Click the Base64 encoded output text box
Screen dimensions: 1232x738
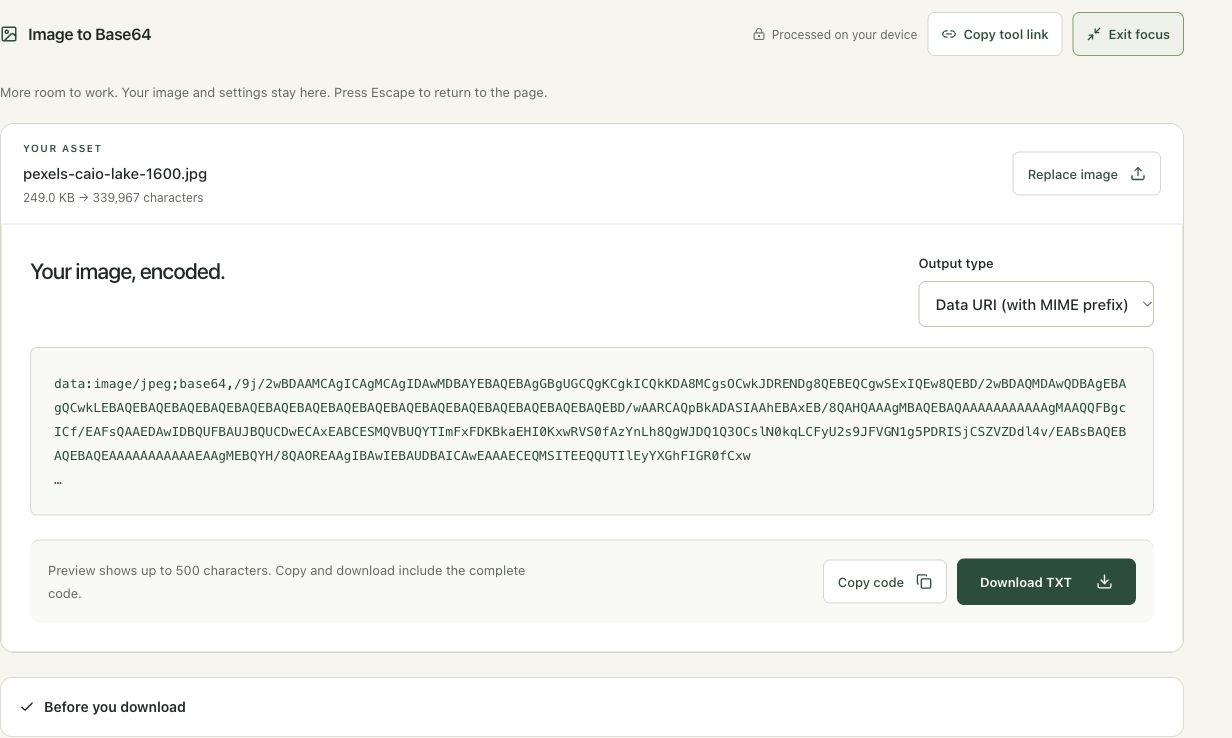(592, 431)
